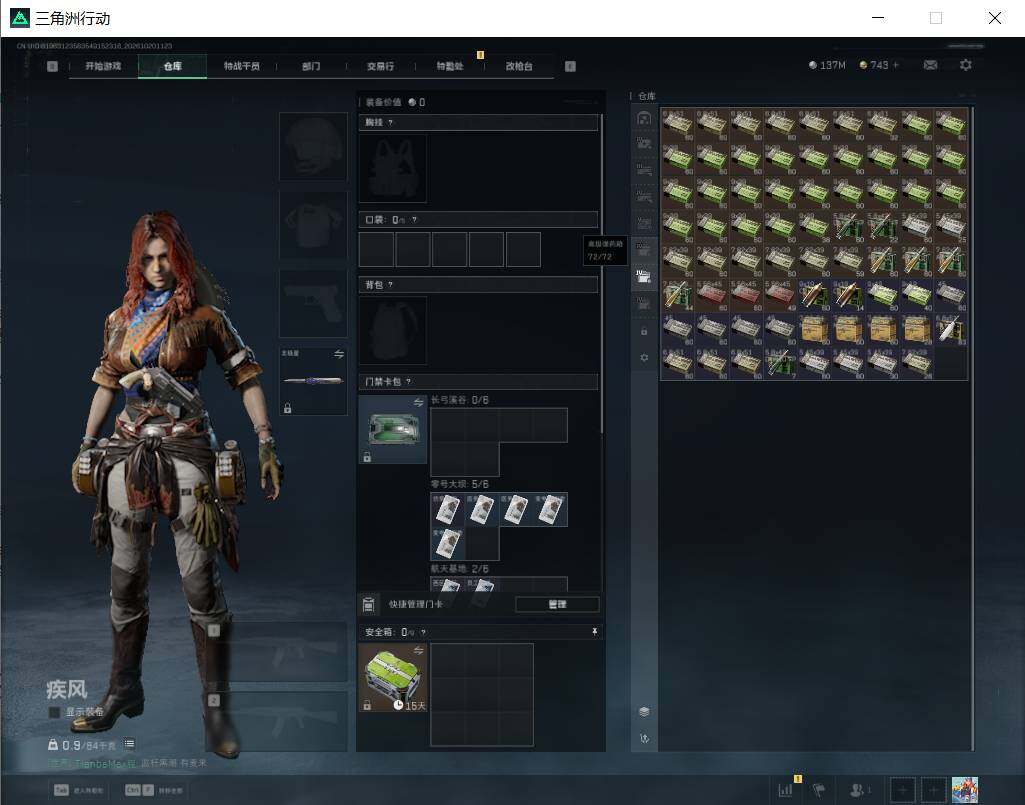Click the 管理 button
This screenshot has height=805, width=1025.
(558, 605)
